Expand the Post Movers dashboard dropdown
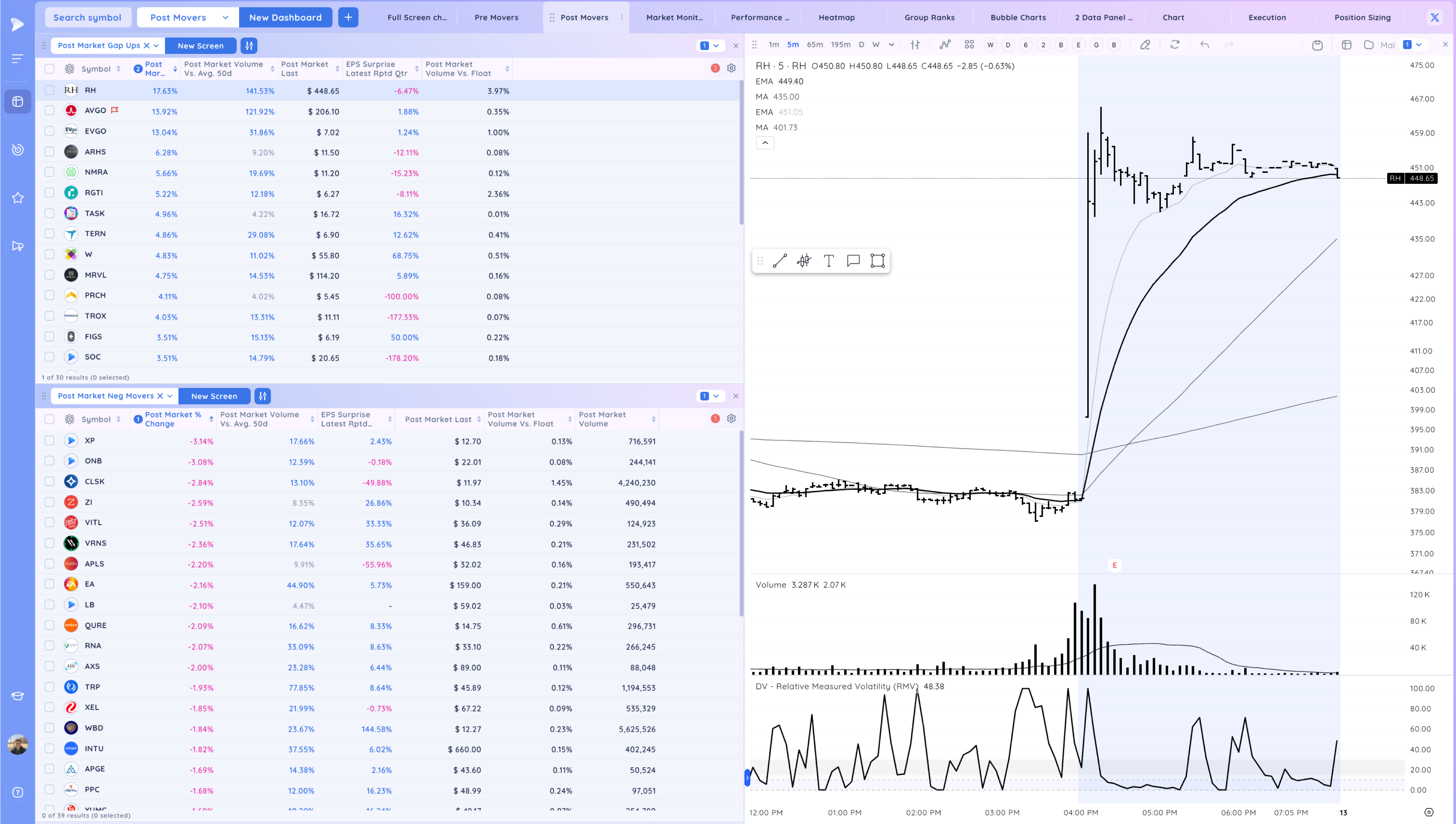This screenshot has width=1456, height=824. (225, 17)
